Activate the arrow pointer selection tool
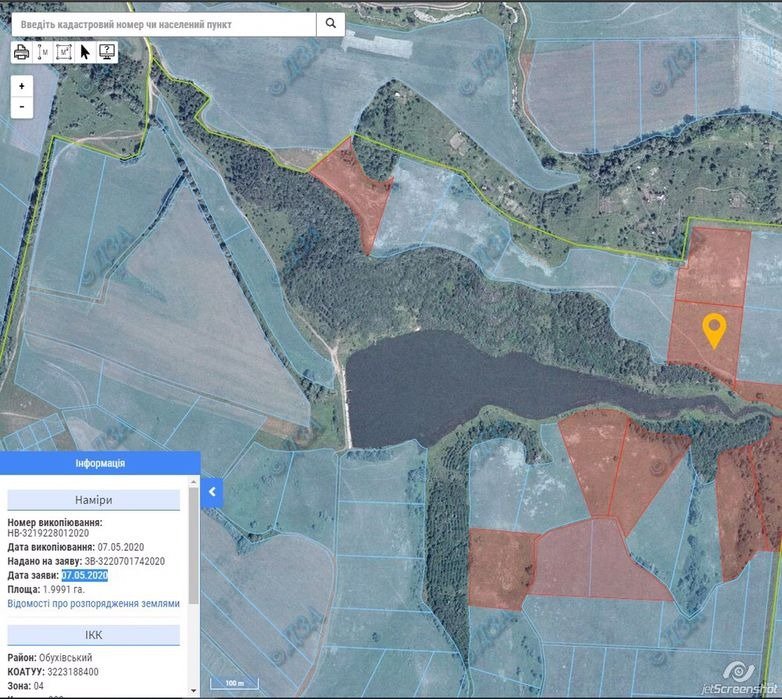Viewport: 782px width, 699px height. 85,52
